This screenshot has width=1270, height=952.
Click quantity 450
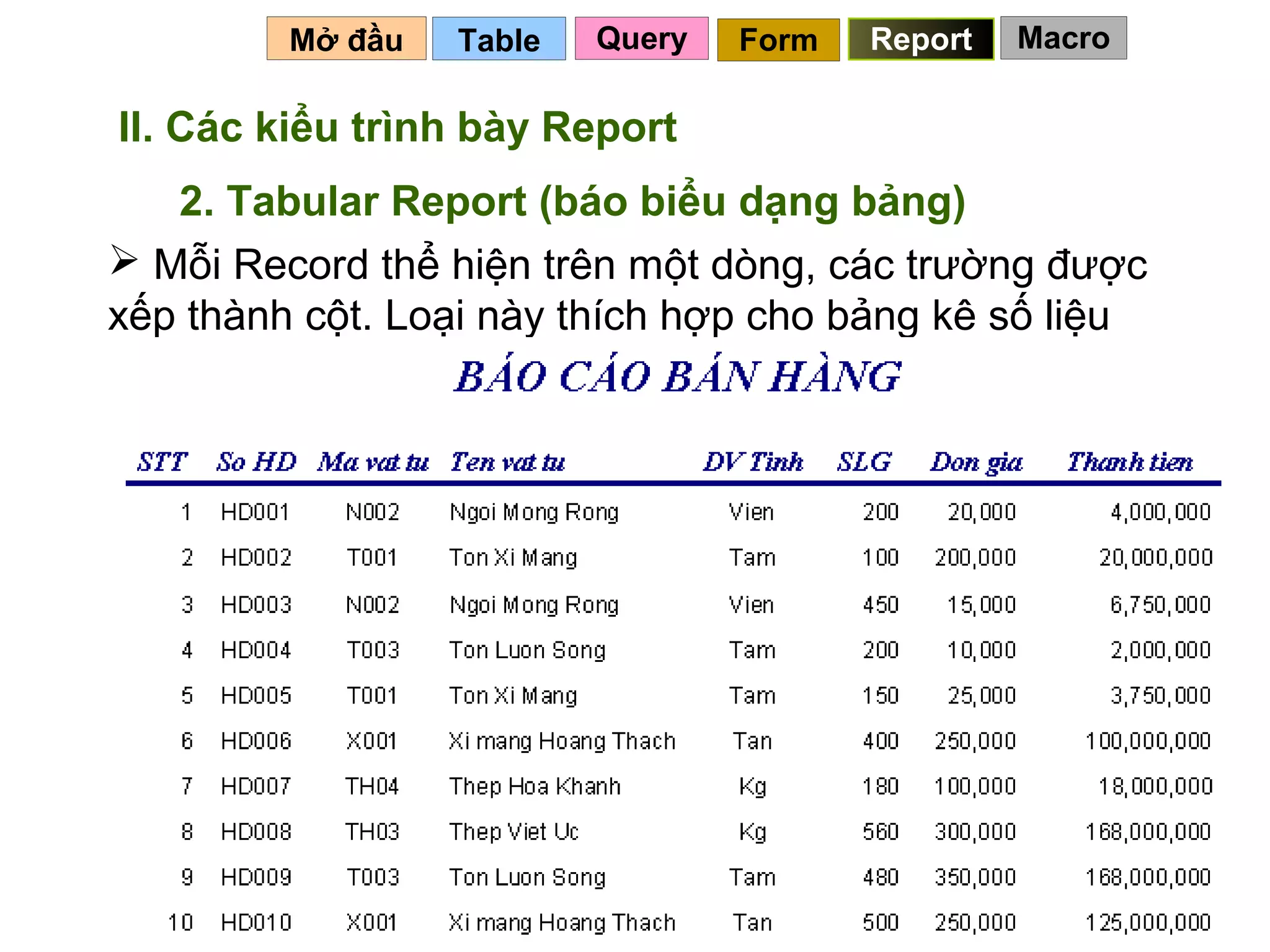tap(881, 604)
